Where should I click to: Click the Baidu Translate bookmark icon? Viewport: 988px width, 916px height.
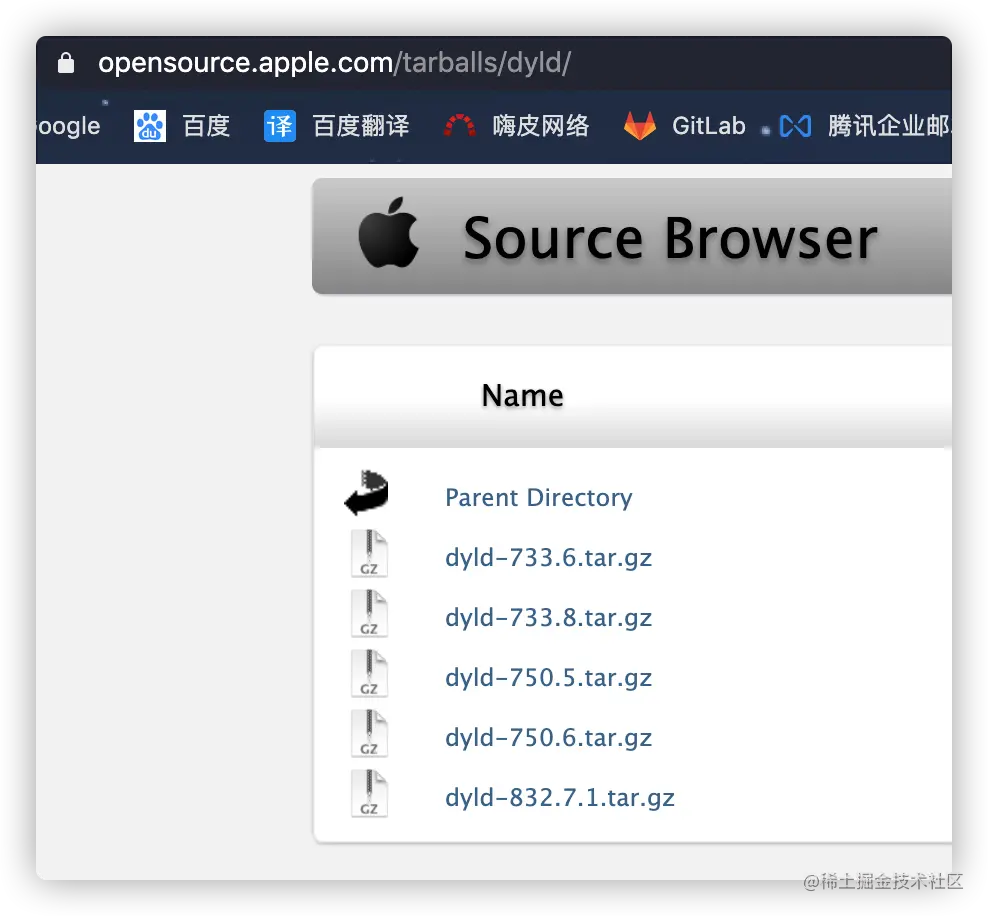(280, 126)
